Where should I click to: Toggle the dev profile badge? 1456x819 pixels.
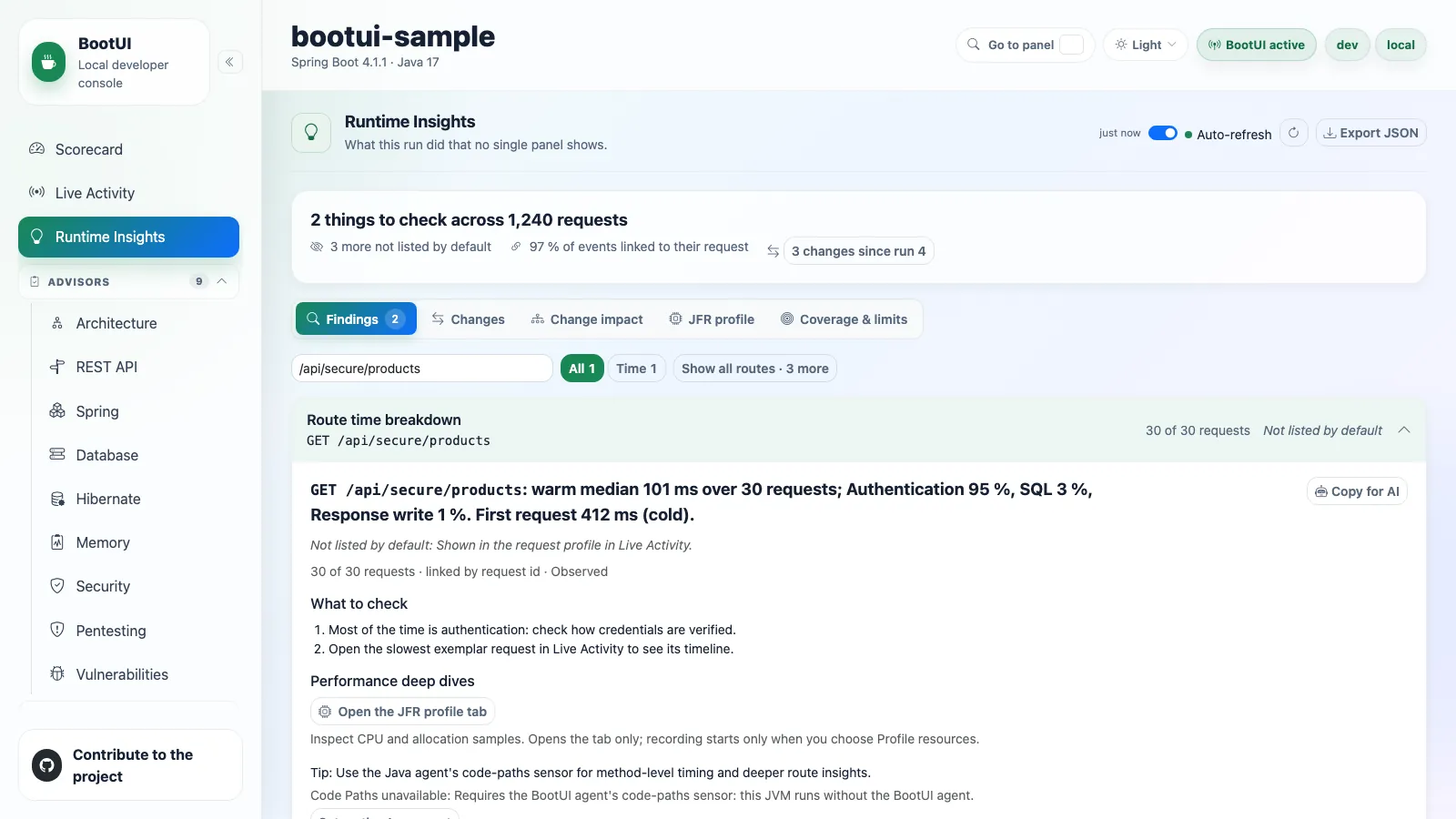point(1348,45)
